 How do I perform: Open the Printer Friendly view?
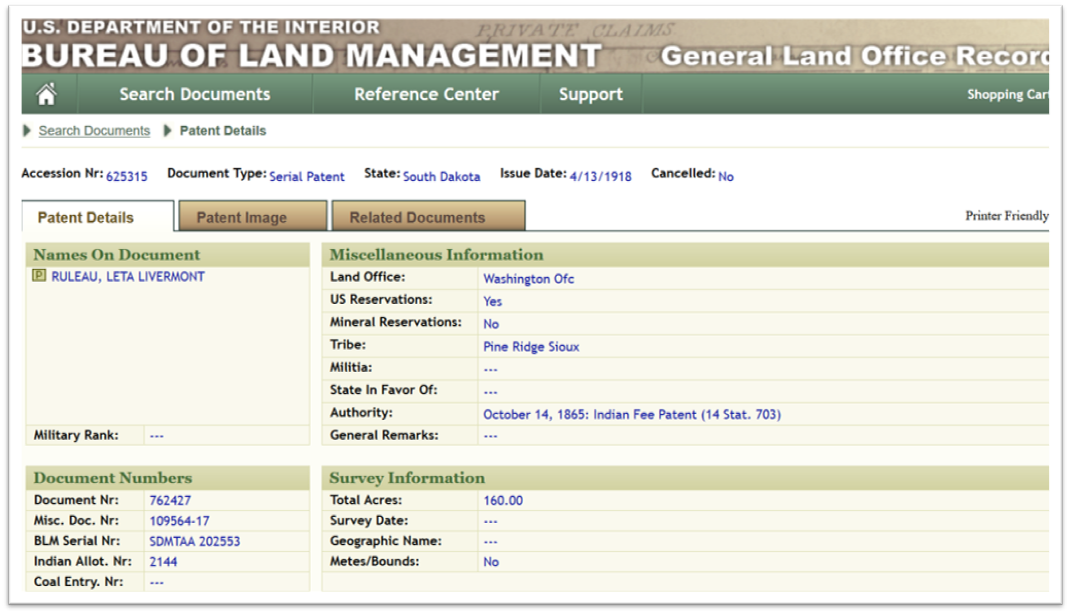point(1007,216)
